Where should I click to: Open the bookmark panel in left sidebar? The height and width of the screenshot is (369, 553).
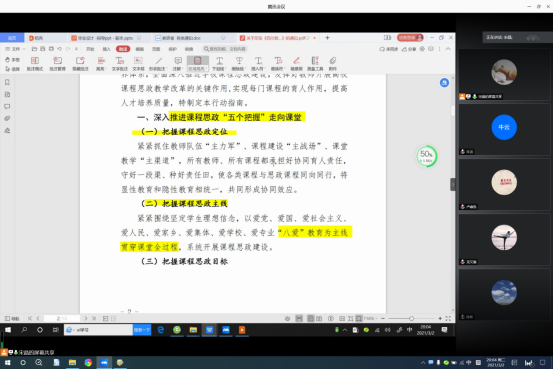pyautogui.click(x=7, y=82)
